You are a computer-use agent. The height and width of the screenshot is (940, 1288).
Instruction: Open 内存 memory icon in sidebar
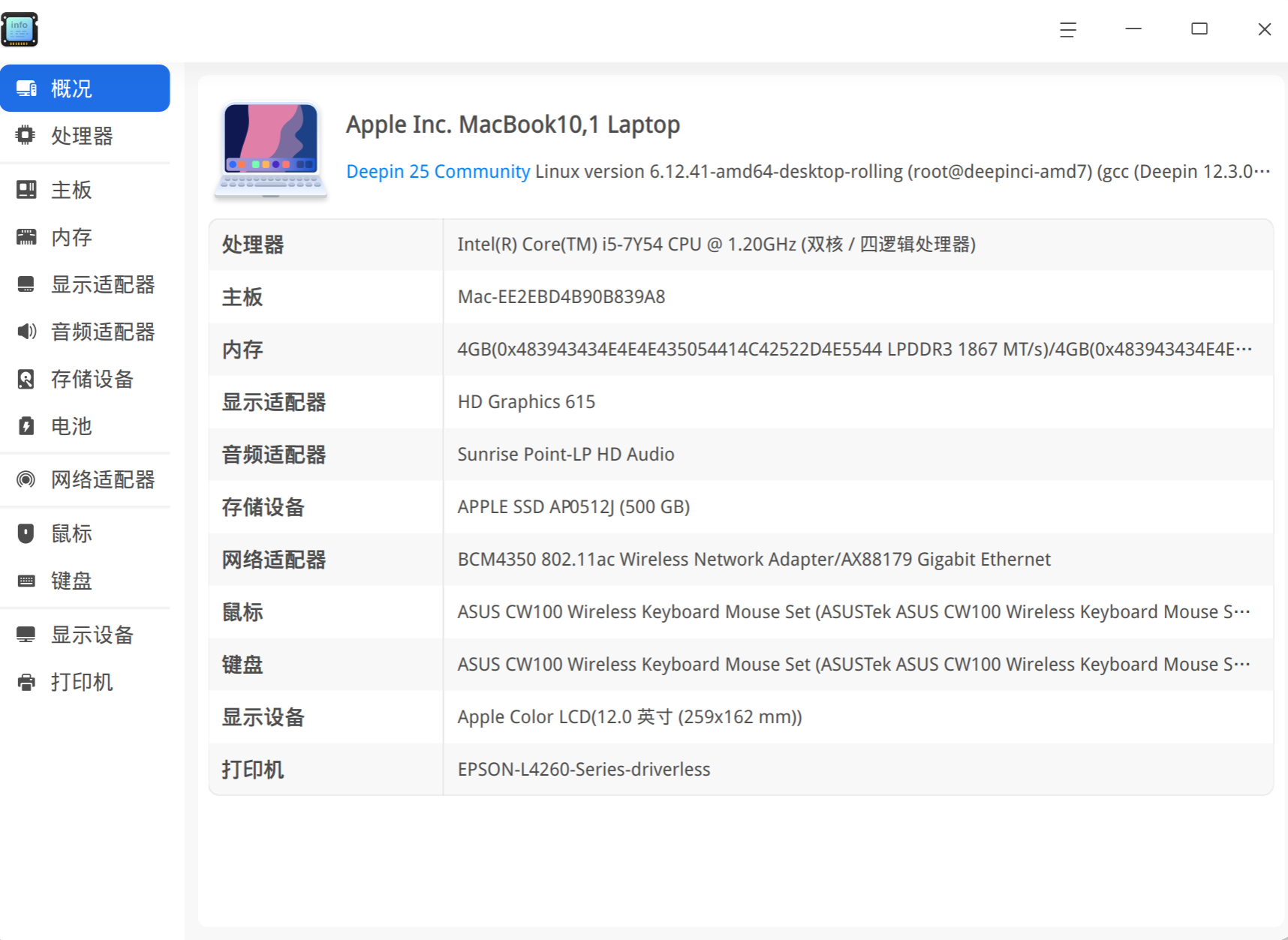(x=26, y=237)
